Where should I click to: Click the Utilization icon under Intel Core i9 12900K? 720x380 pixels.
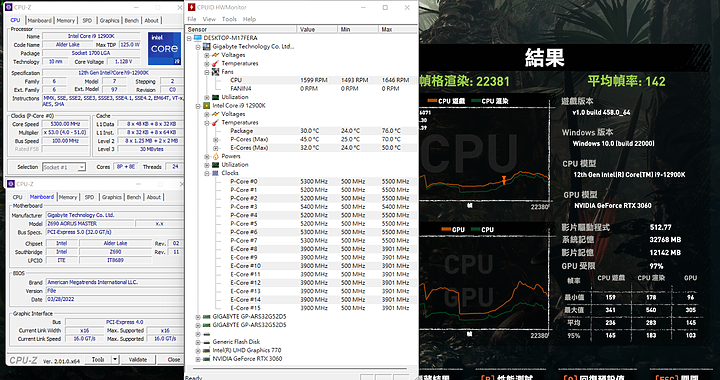[x=215, y=165]
